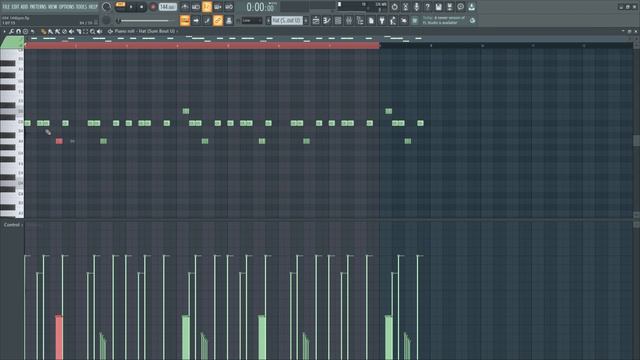Click the target channel icon before Piano roll title

(x=110, y=31)
